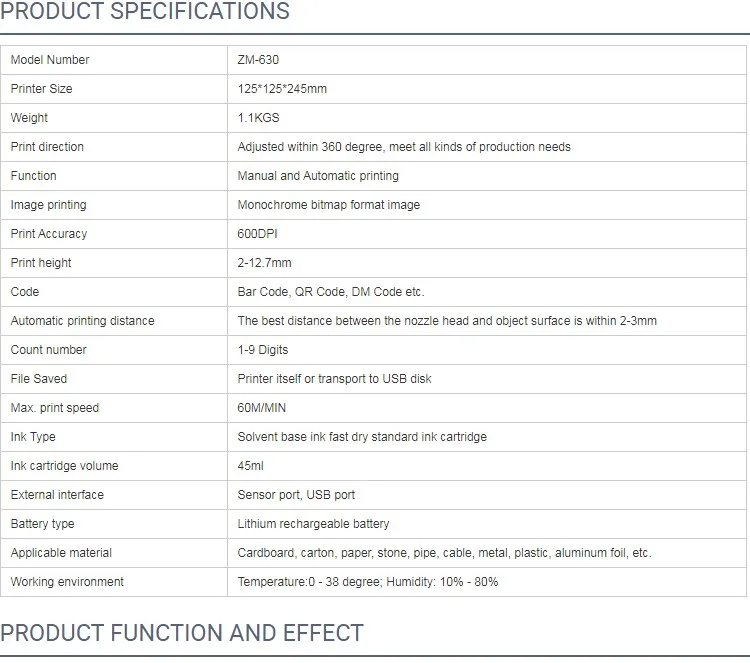This screenshot has width=750, height=663.
Task: Select the Printer Size value 125*125*245mm
Action: 282,89
